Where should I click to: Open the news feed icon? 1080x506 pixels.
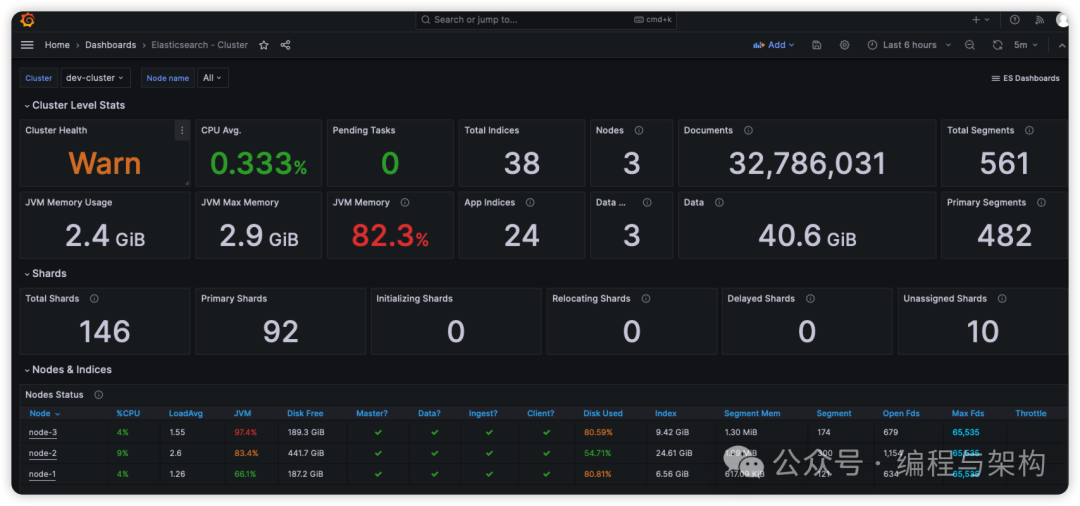click(x=1040, y=20)
